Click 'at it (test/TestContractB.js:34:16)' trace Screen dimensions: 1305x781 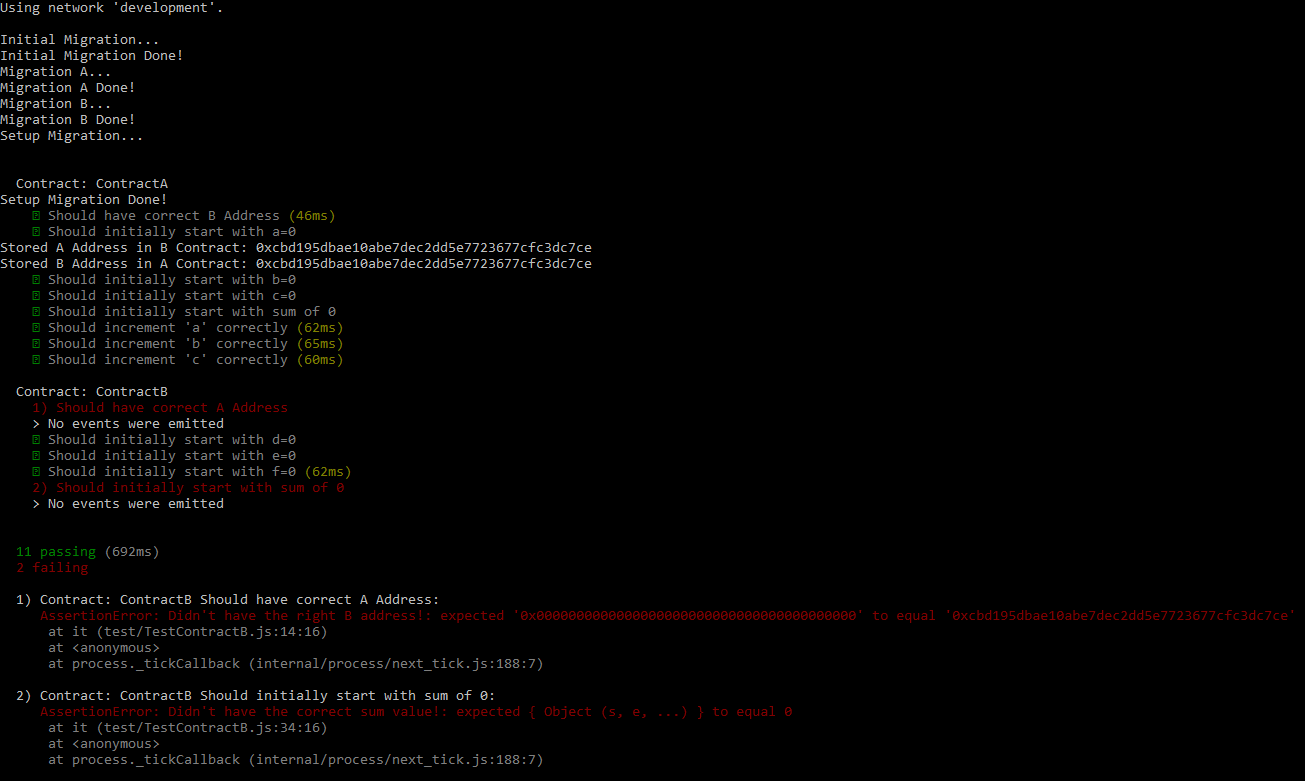[188, 728]
